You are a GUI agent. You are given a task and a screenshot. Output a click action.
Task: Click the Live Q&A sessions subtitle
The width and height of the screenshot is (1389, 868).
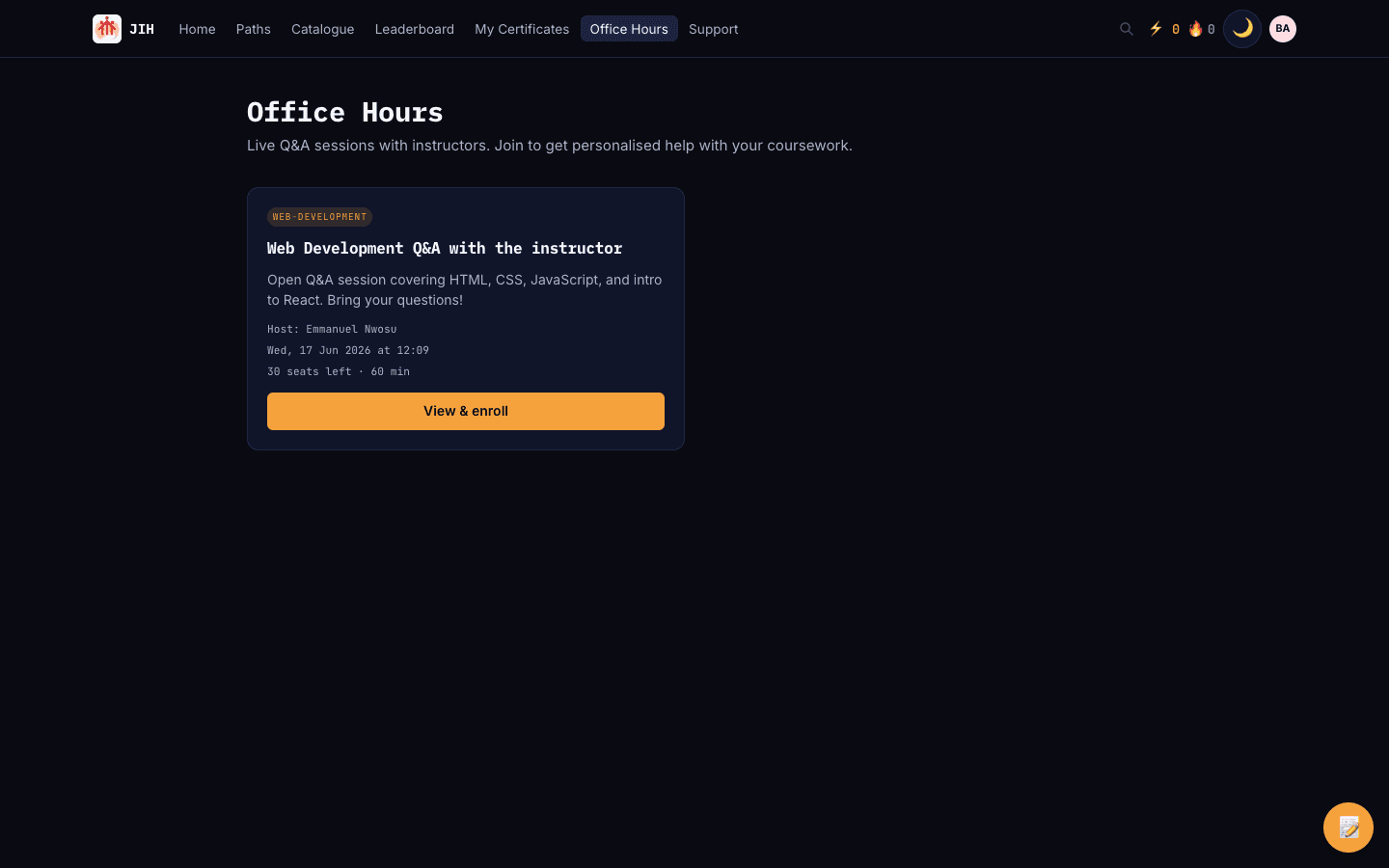tap(550, 146)
